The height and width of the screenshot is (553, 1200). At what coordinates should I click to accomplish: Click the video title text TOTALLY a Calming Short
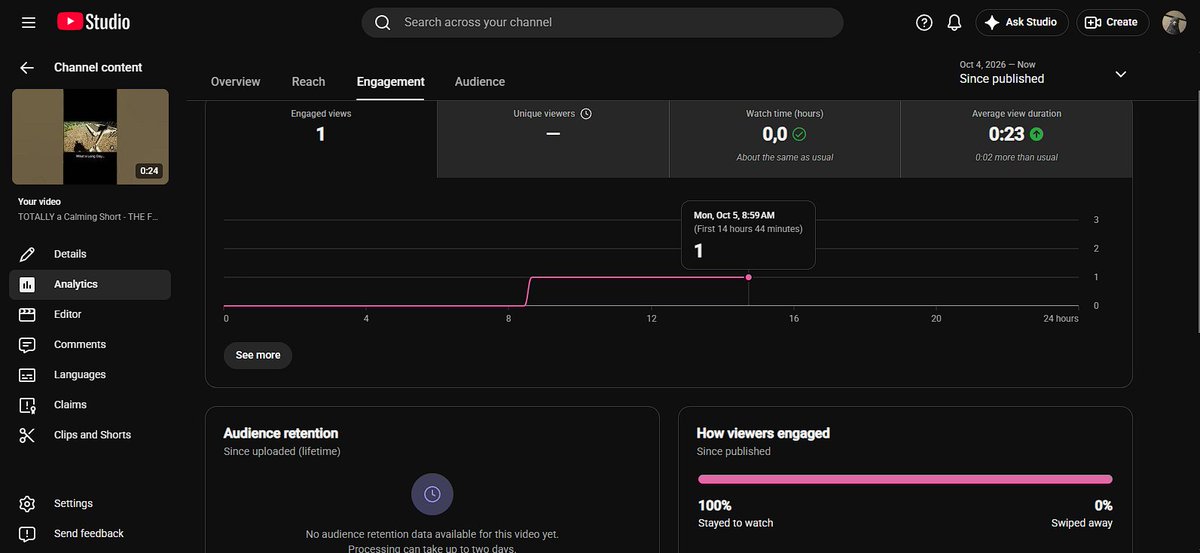tap(88, 217)
